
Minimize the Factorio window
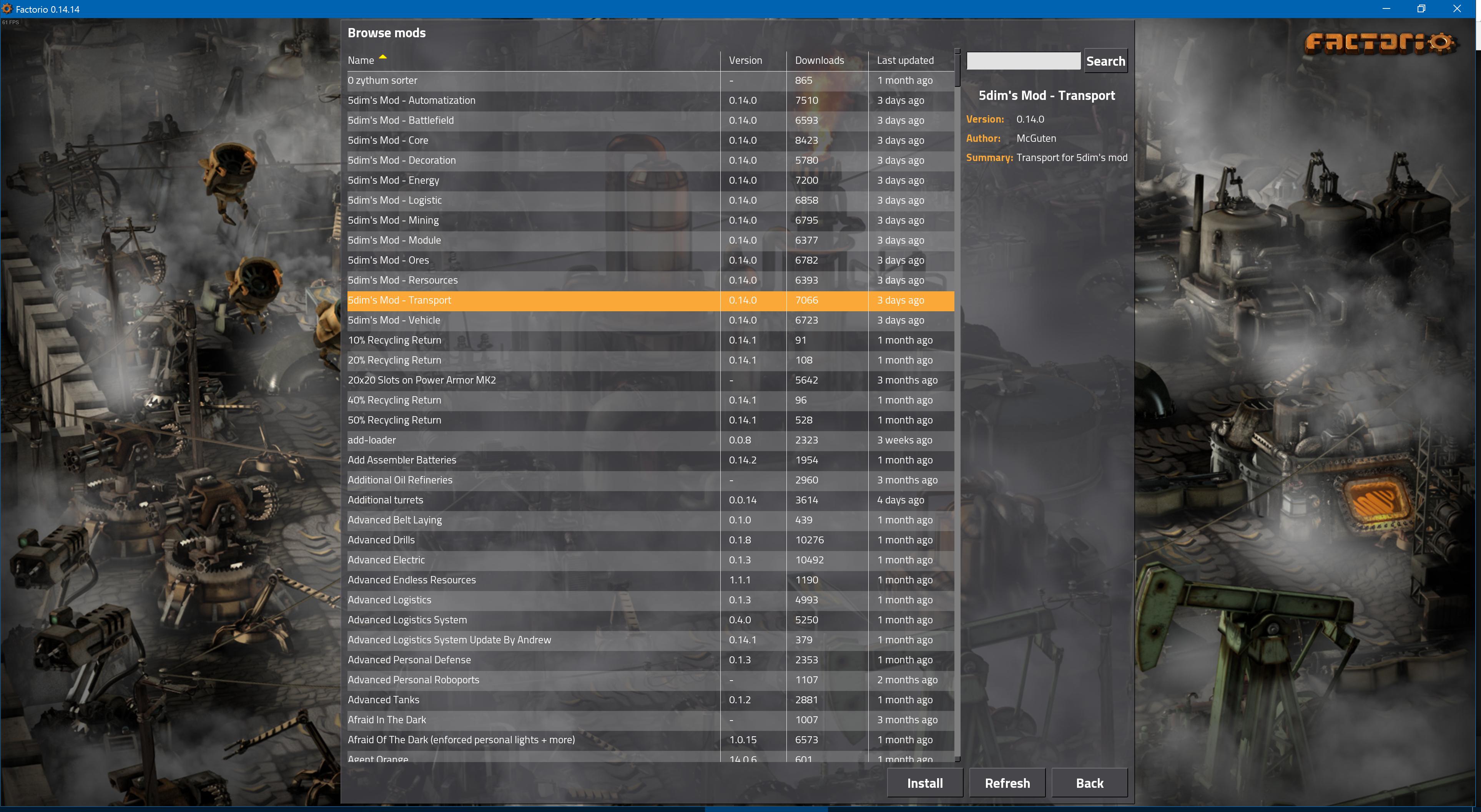(x=1386, y=8)
